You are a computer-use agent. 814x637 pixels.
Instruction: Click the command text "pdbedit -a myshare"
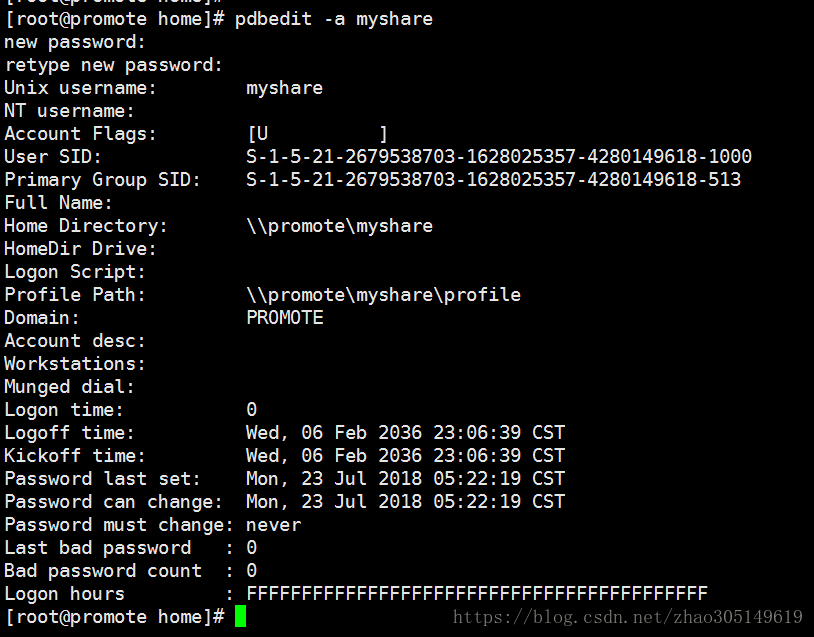point(333,19)
